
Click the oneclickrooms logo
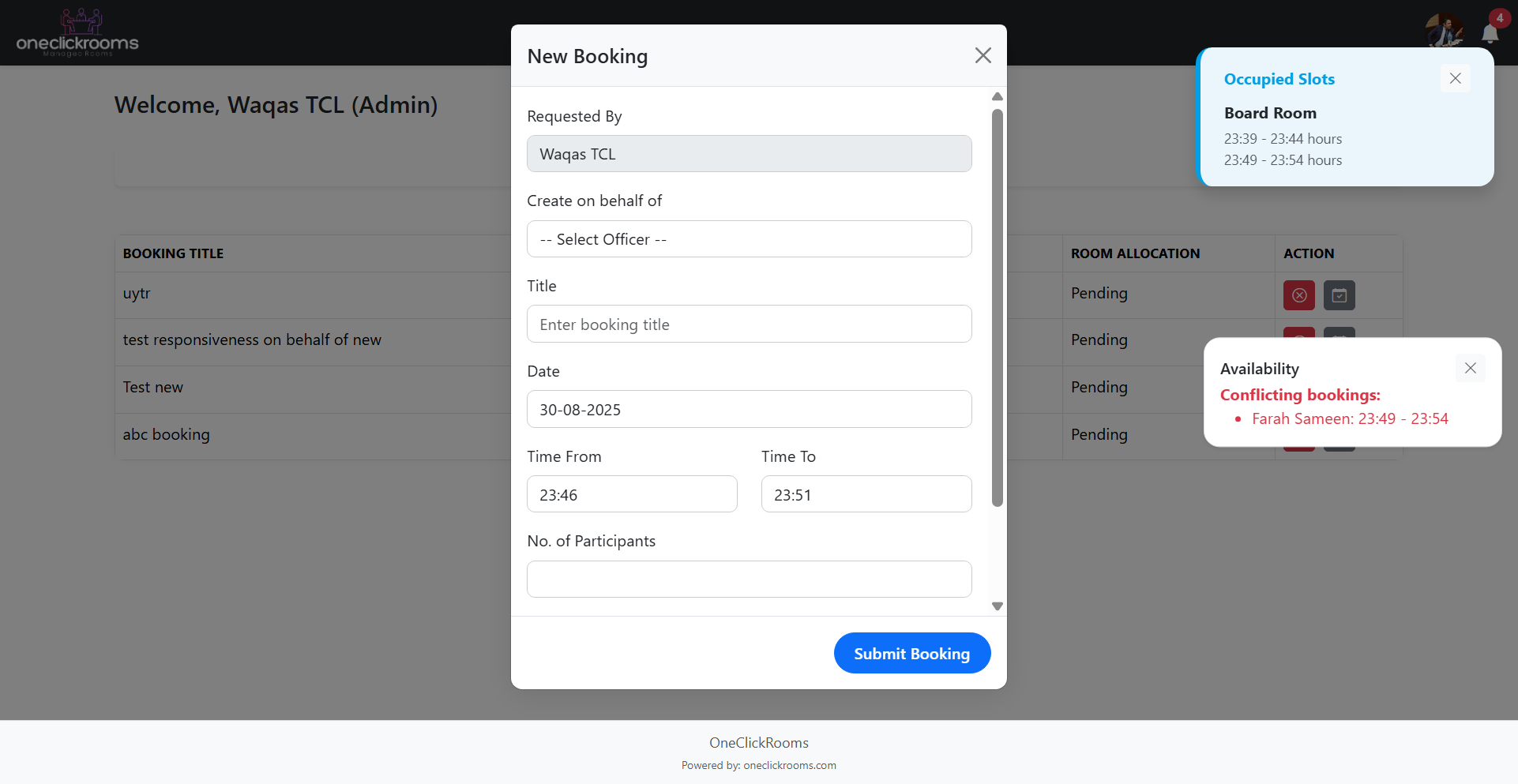click(77, 32)
